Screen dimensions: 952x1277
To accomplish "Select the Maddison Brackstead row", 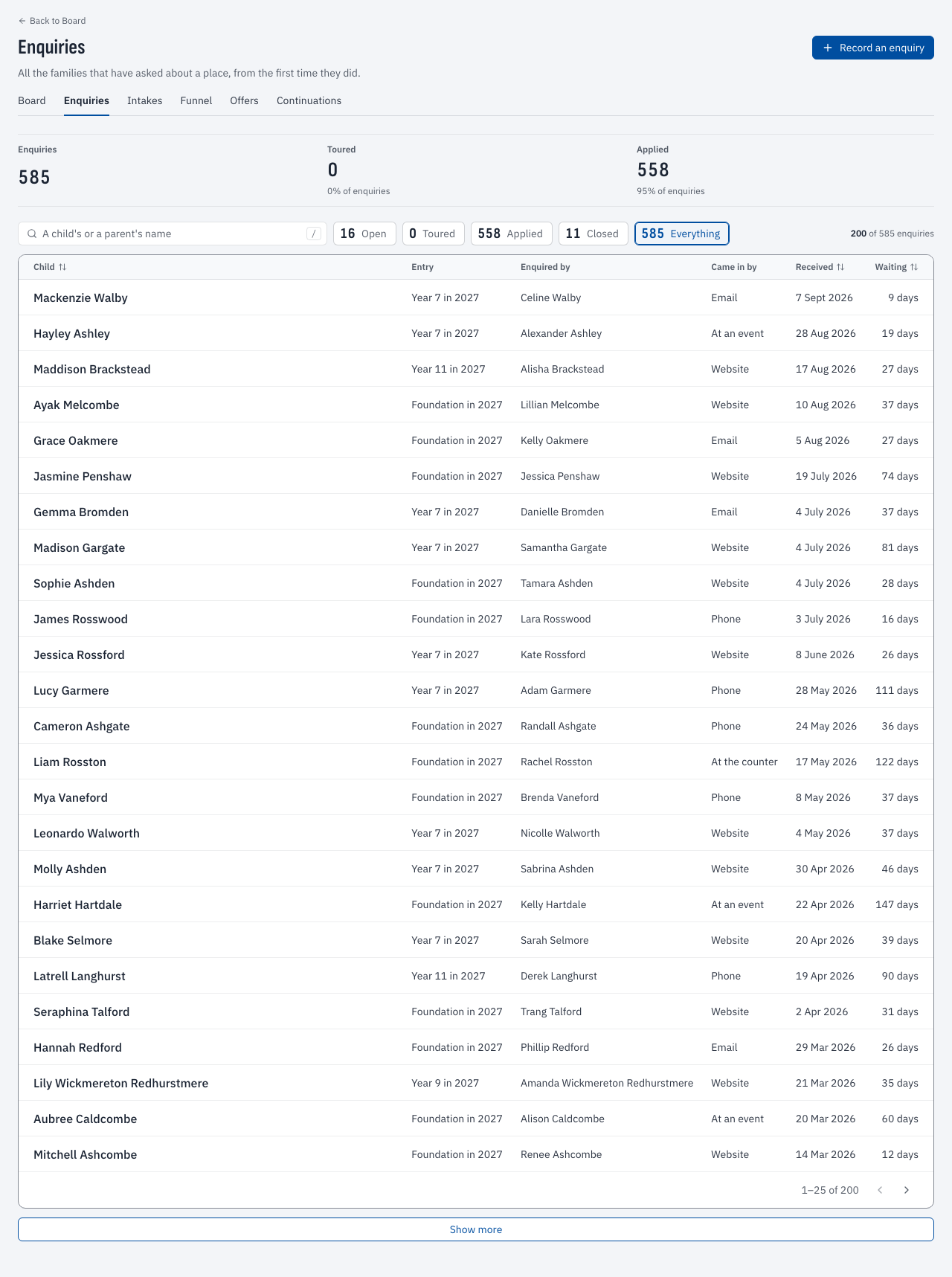I will [476, 369].
